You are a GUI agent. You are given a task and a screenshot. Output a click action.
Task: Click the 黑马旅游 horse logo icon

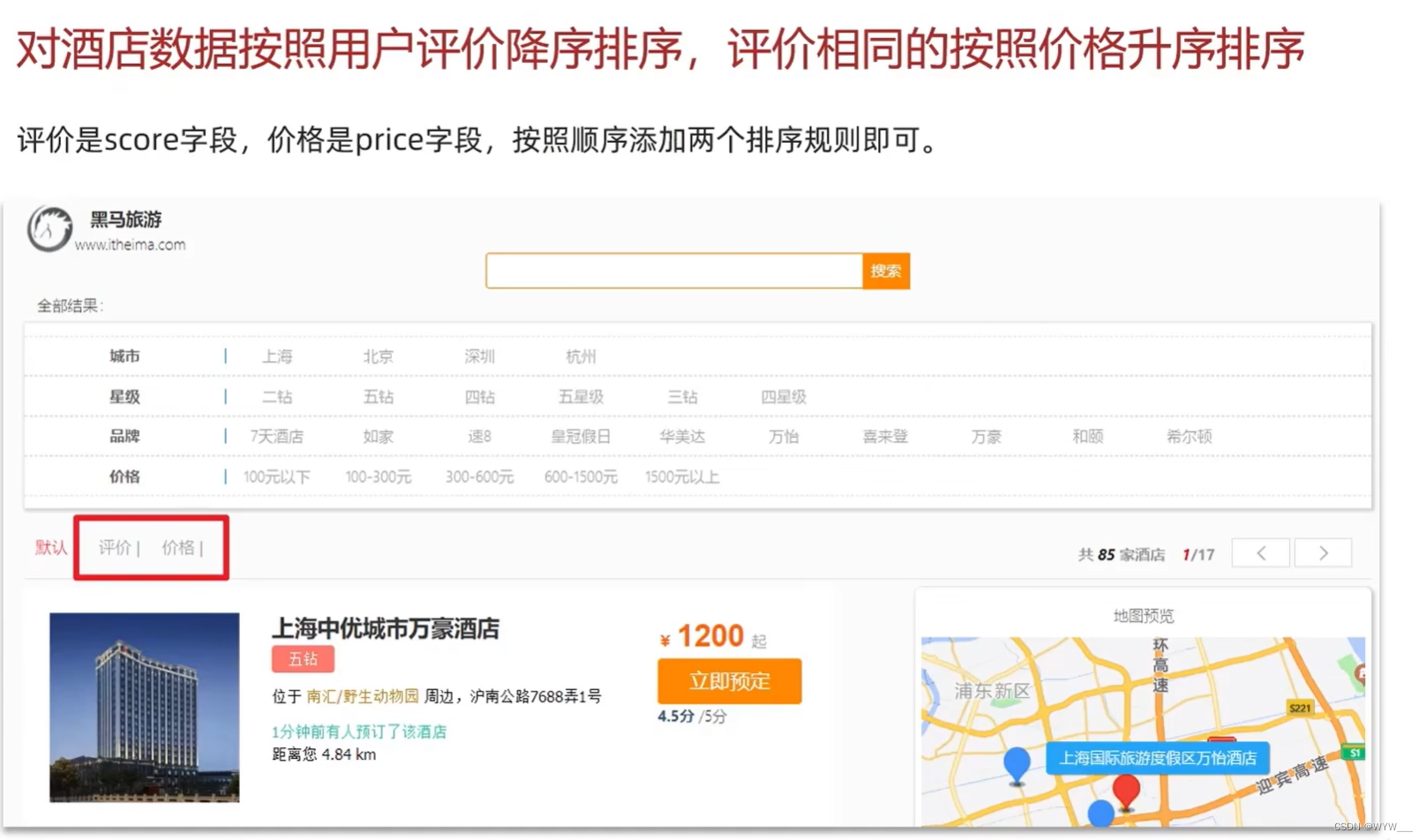[x=49, y=229]
